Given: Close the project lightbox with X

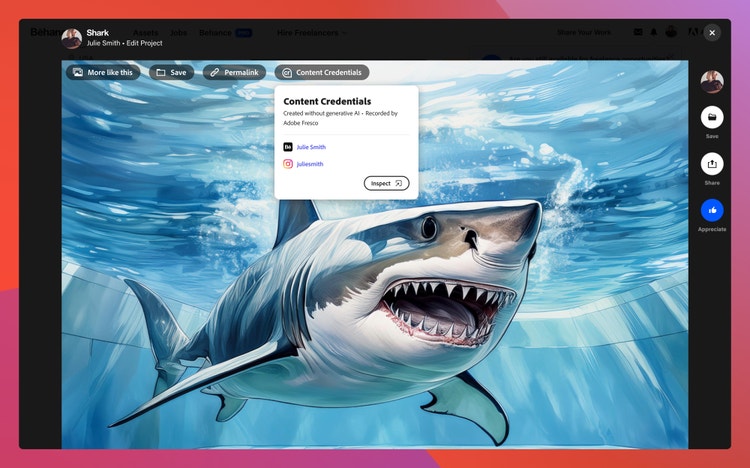Looking at the screenshot, I should 712,33.
